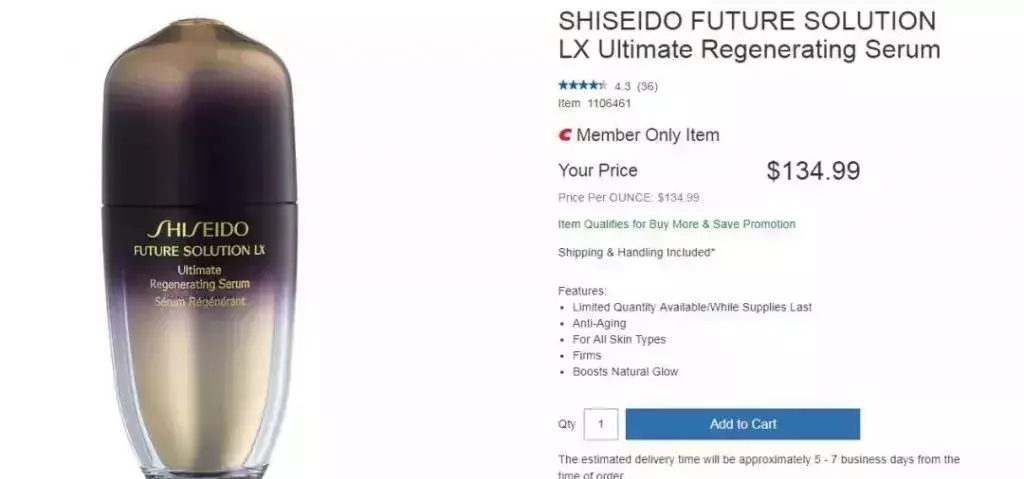Click the Shiseido serum bottle image
The image size is (1024, 479).
(199, 248)
